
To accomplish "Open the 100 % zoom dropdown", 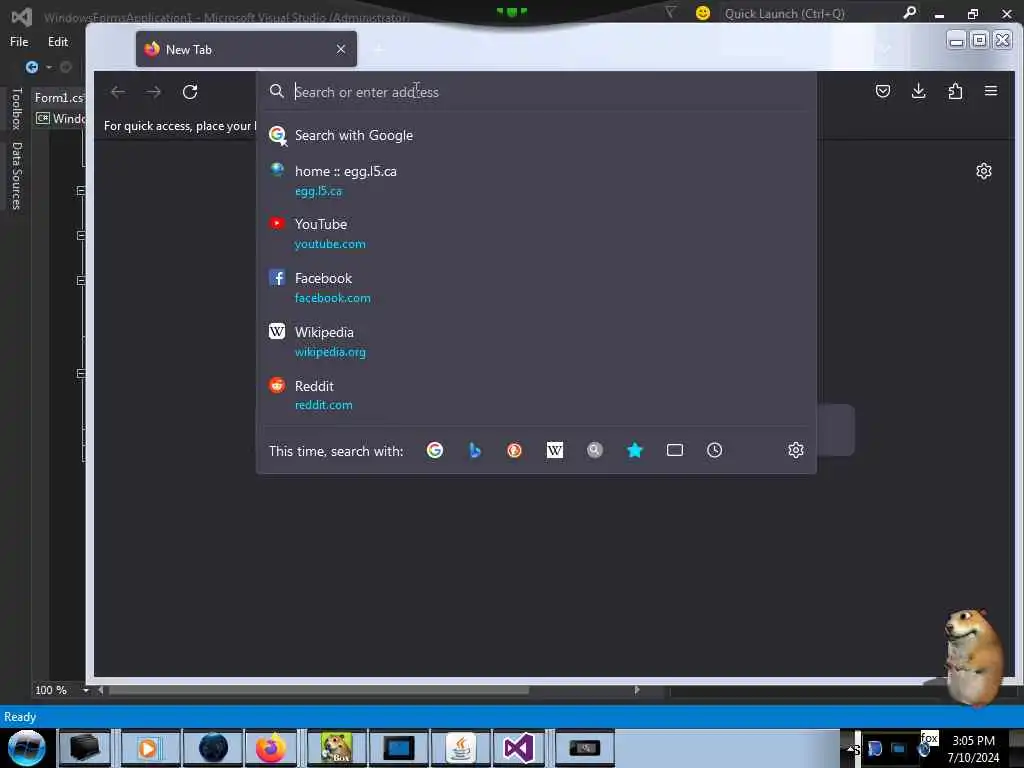I will [x=86, y=690].
